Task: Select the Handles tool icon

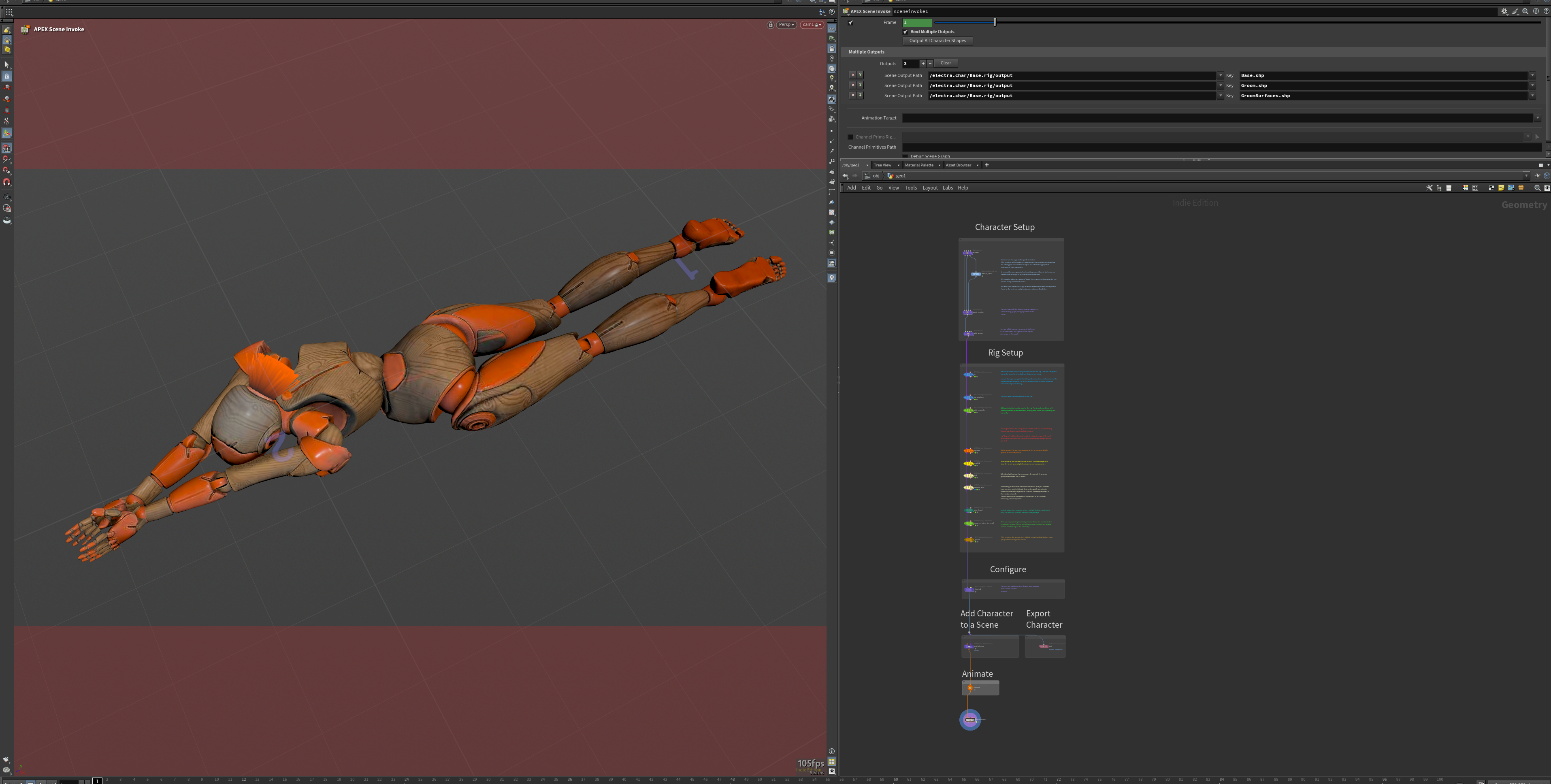Action: pyautogui.click(x=6, y=133)
